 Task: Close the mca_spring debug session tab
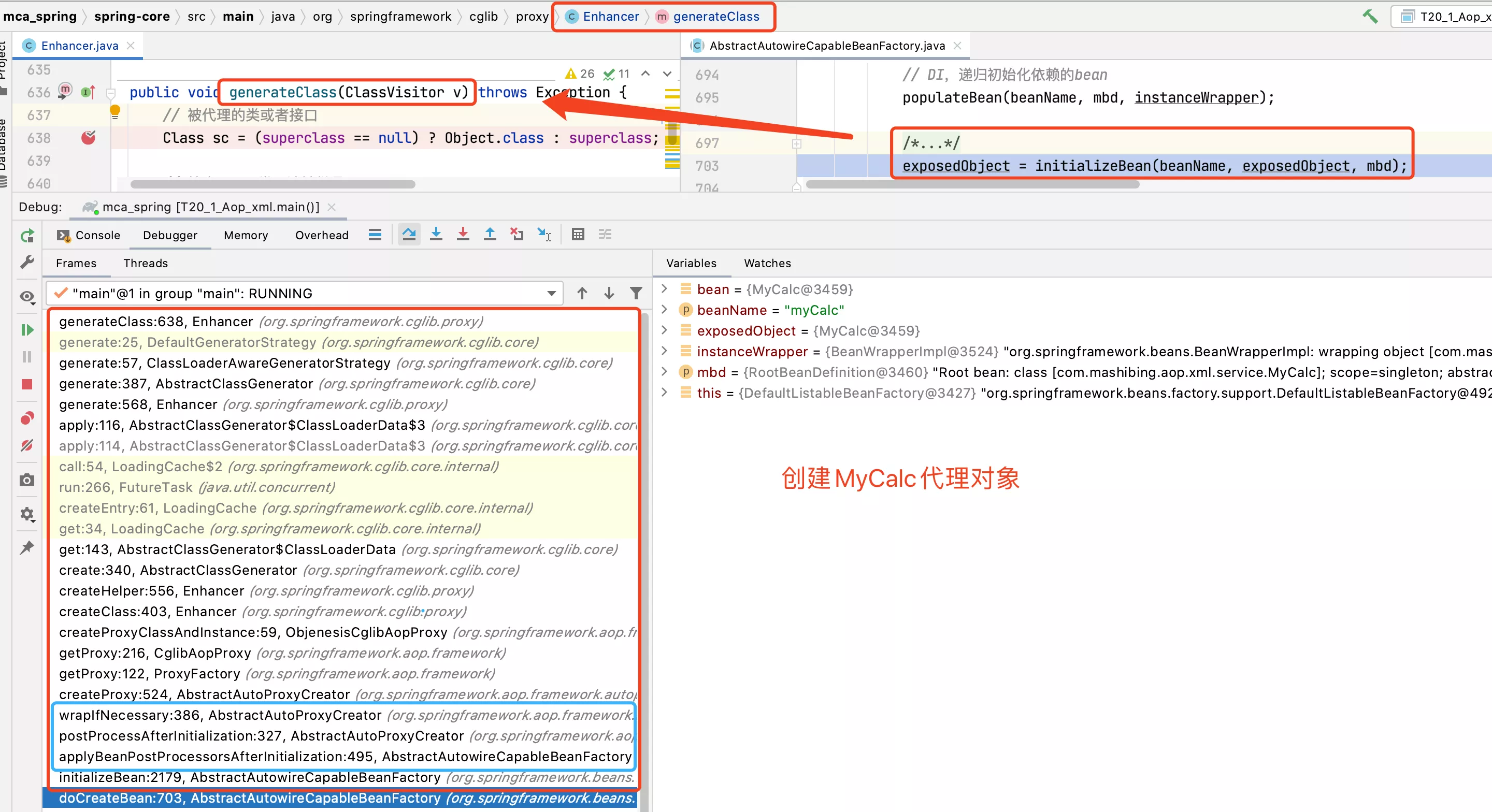[x=332, y=207]
